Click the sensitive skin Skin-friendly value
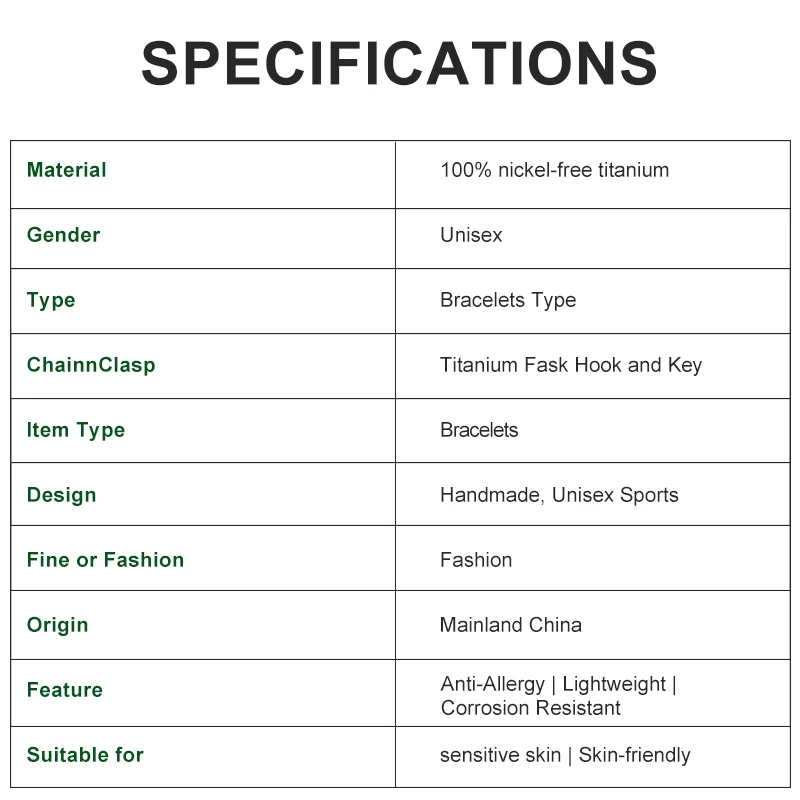The image size is (800, 800). tap(565, 755)
